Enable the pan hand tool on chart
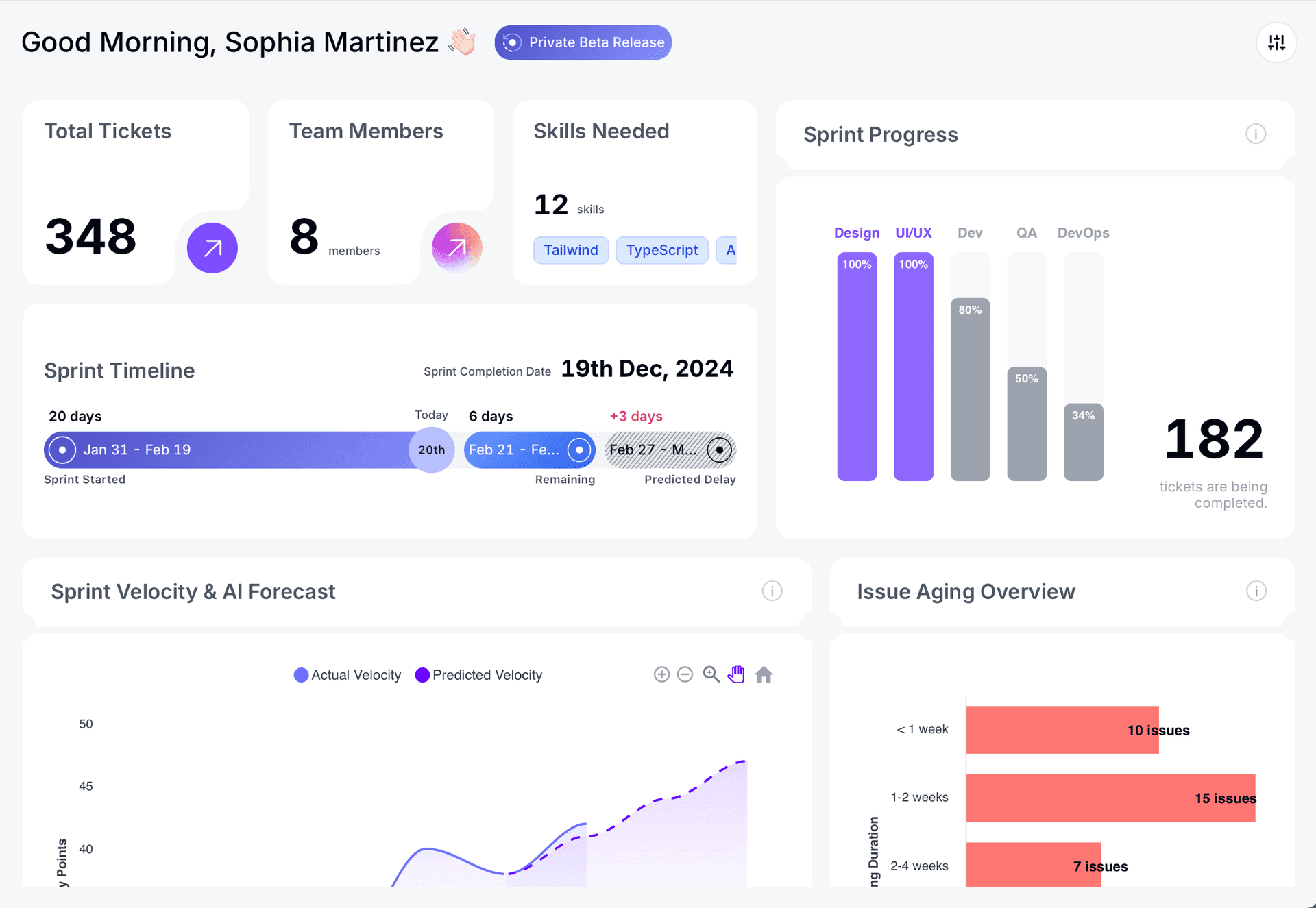The width and height of the screenshot is (1316, 908). pyautogui.click(x=736, y=674)
